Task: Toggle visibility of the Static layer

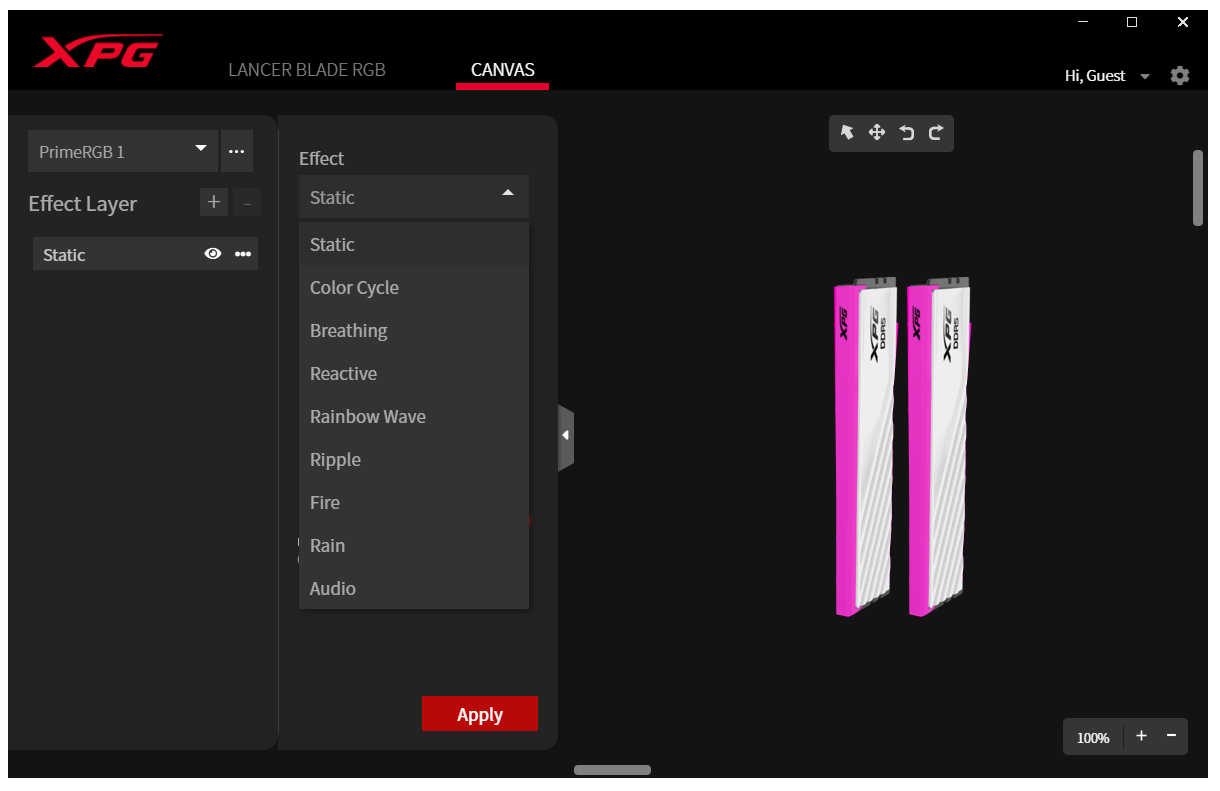Action: tap(212, 254)
